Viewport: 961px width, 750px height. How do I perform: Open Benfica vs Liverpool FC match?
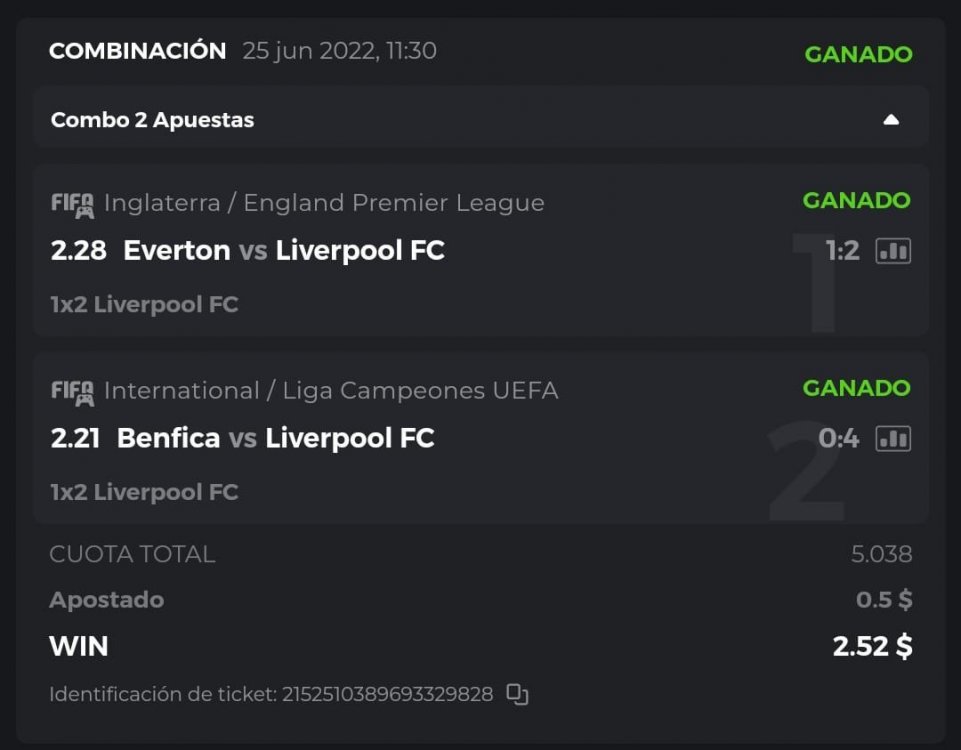click(x=275, y=438)
